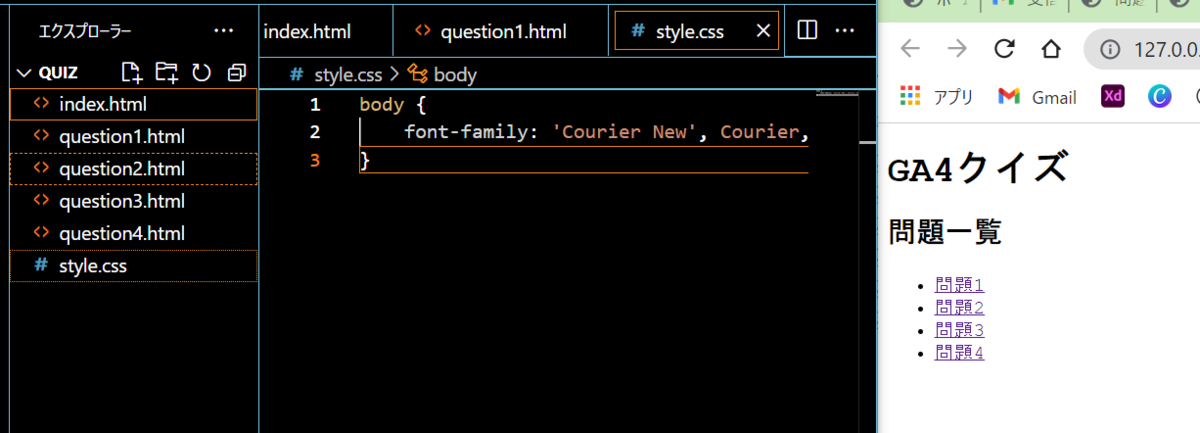Image resolution: width=1200 pixels, height=433 pixels.
Task: Click the editor vertical scrollbar
Action: tap(867, 260)
